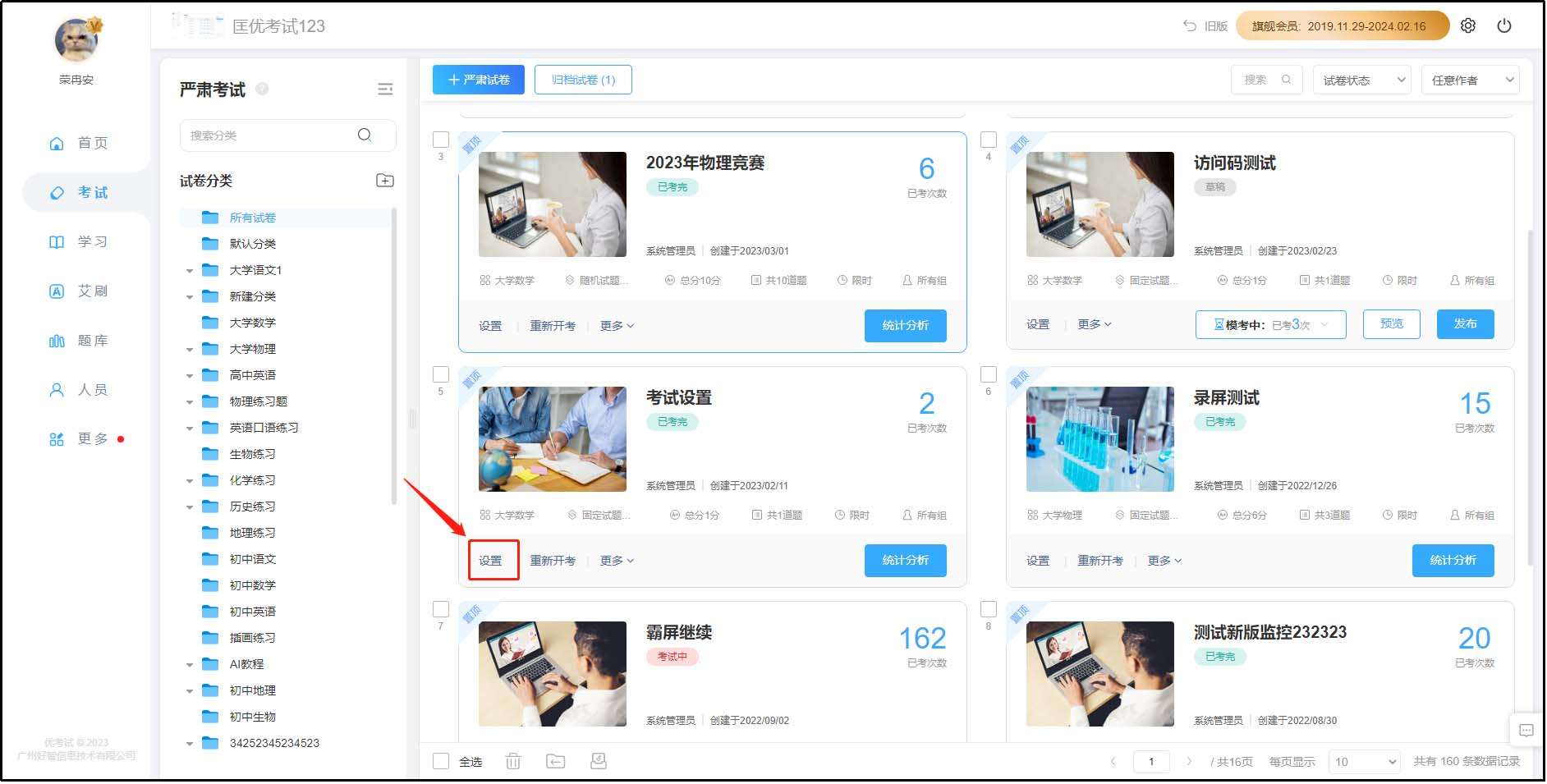The width and height of the screenshot is (1547, 784).
Task: Open the 试卷状态 status dropdown
Action: 1361,80
